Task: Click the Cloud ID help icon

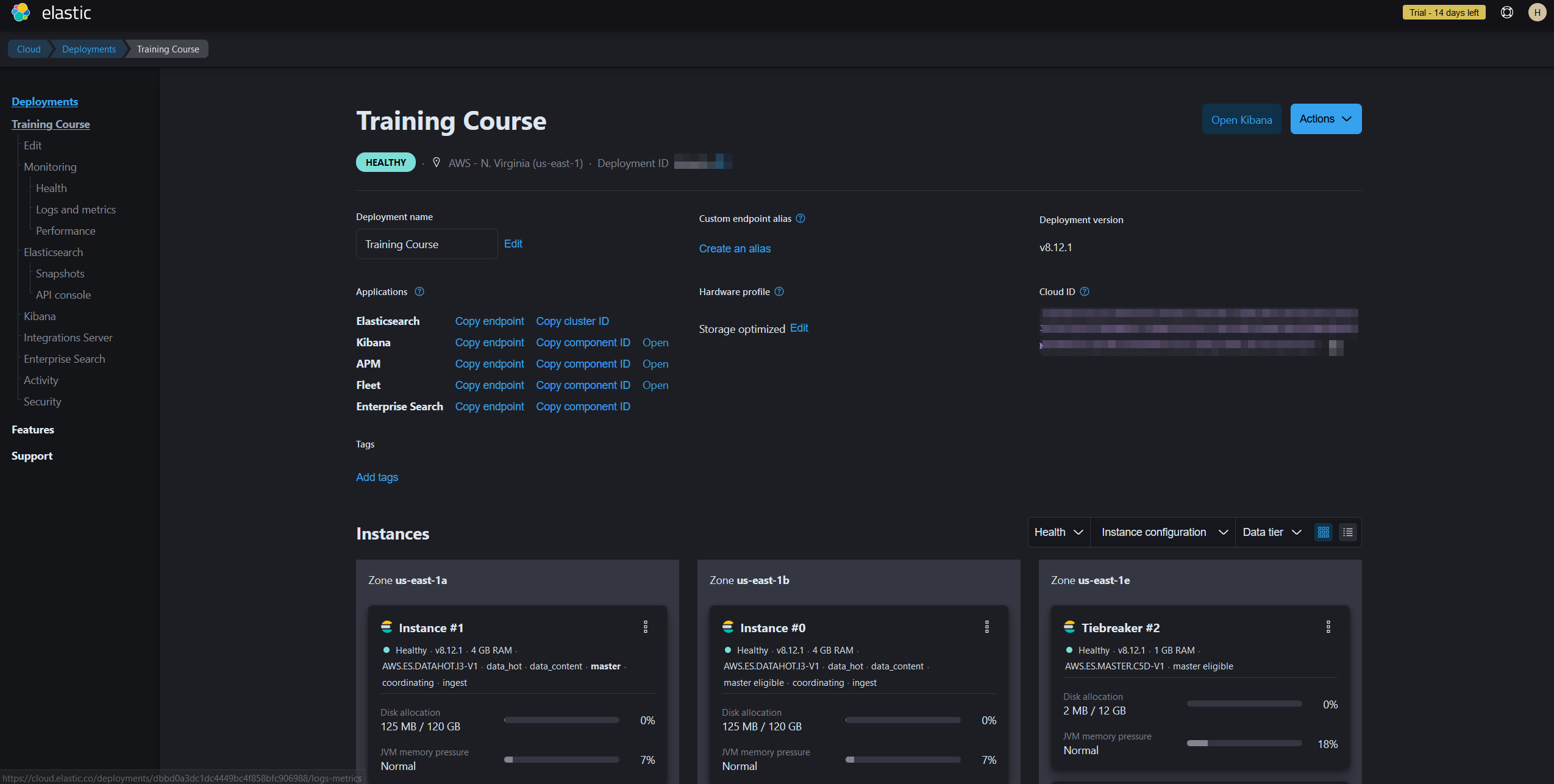Action: point(1085,291)
